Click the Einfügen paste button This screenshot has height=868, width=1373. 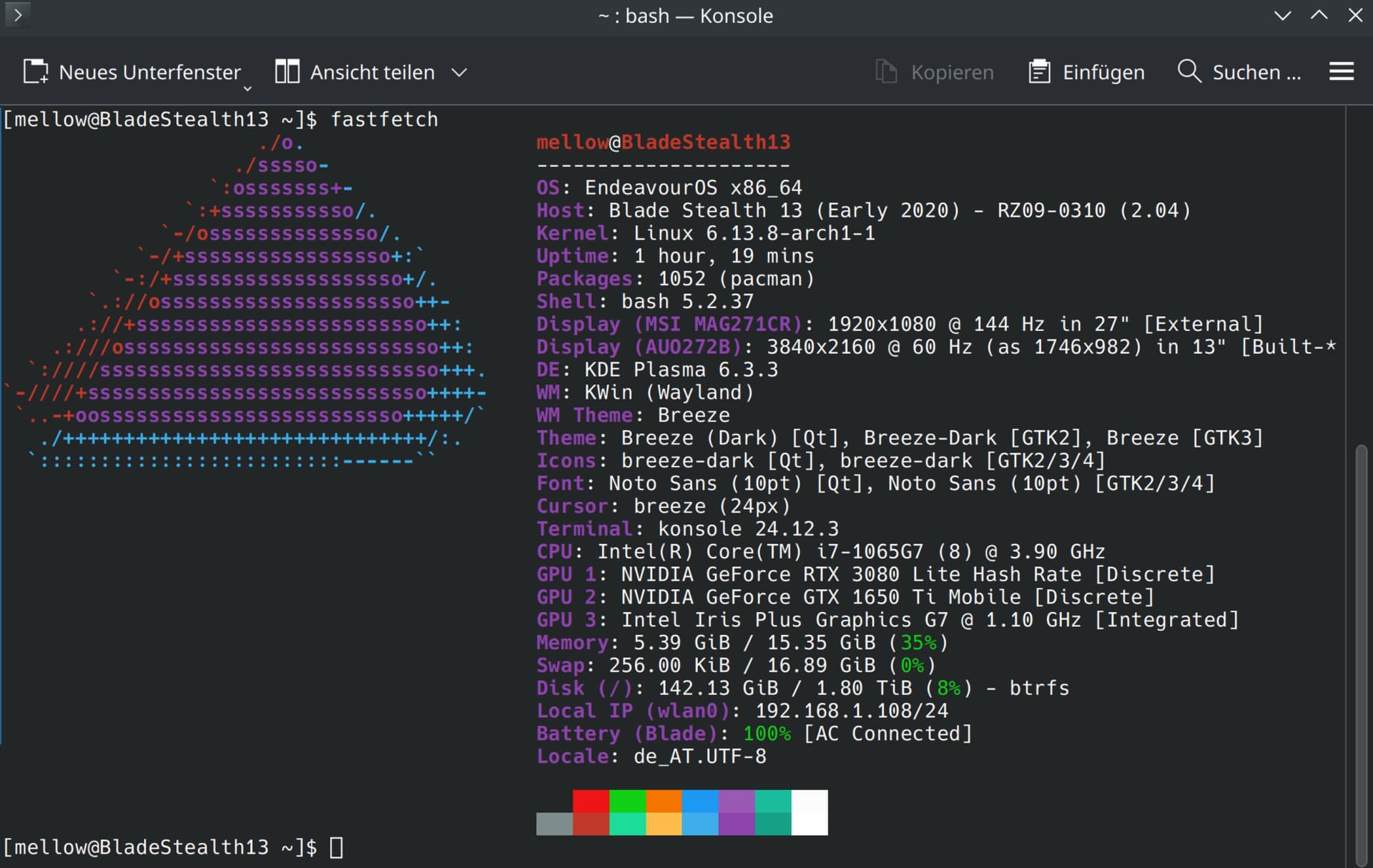(1086, 72)
